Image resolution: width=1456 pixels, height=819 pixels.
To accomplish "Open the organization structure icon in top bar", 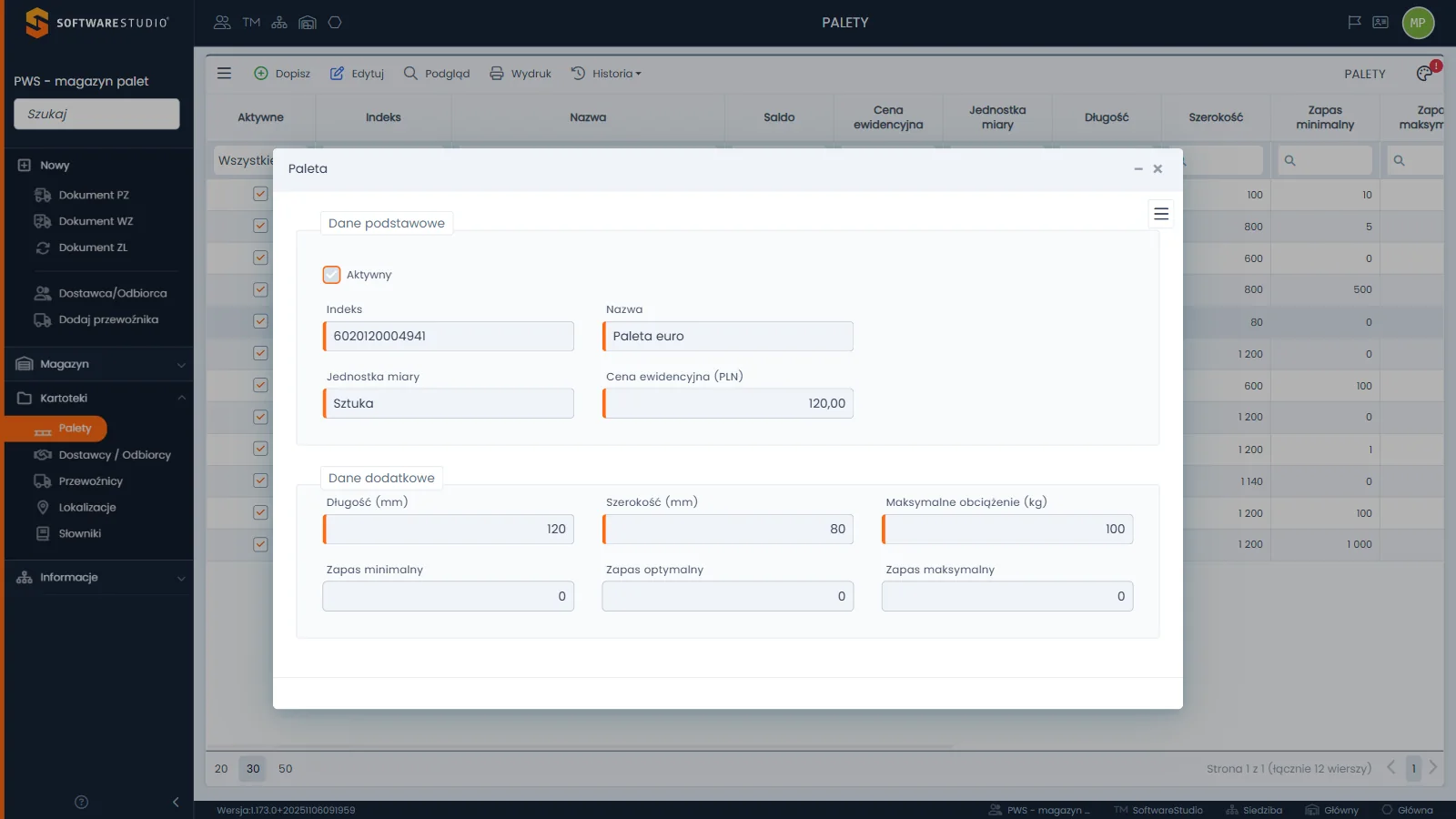I will click(x=279, y=23).
